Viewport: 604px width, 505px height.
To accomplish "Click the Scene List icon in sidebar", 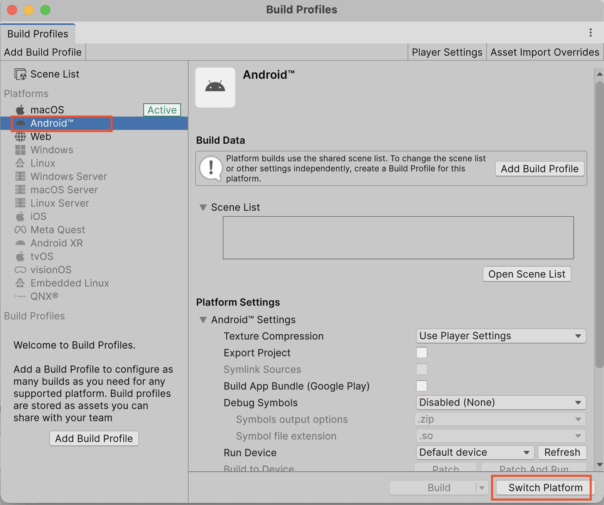I will click(x=20, y=74).
